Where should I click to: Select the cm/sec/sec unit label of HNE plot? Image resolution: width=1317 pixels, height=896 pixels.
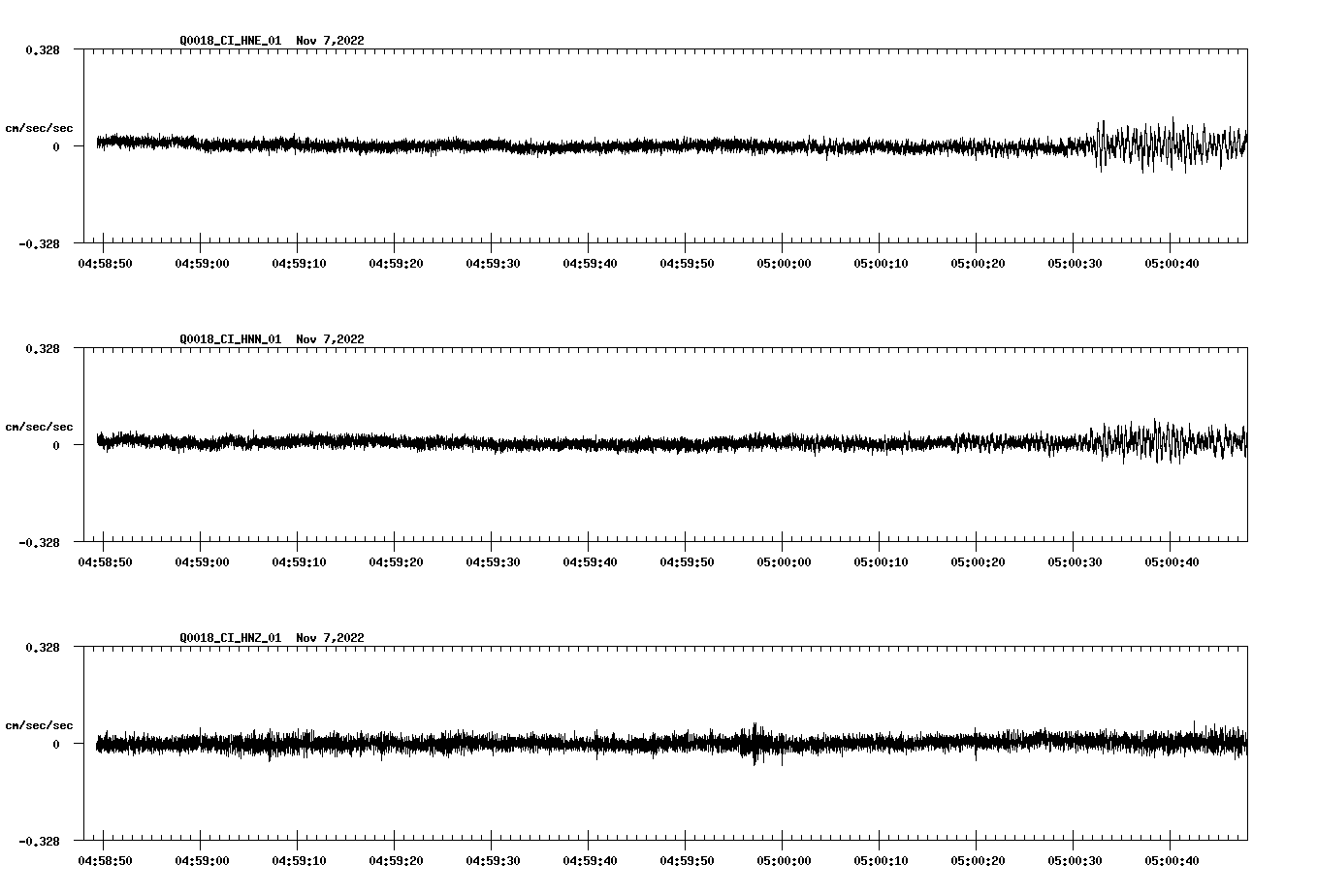(x=40, y=129)
